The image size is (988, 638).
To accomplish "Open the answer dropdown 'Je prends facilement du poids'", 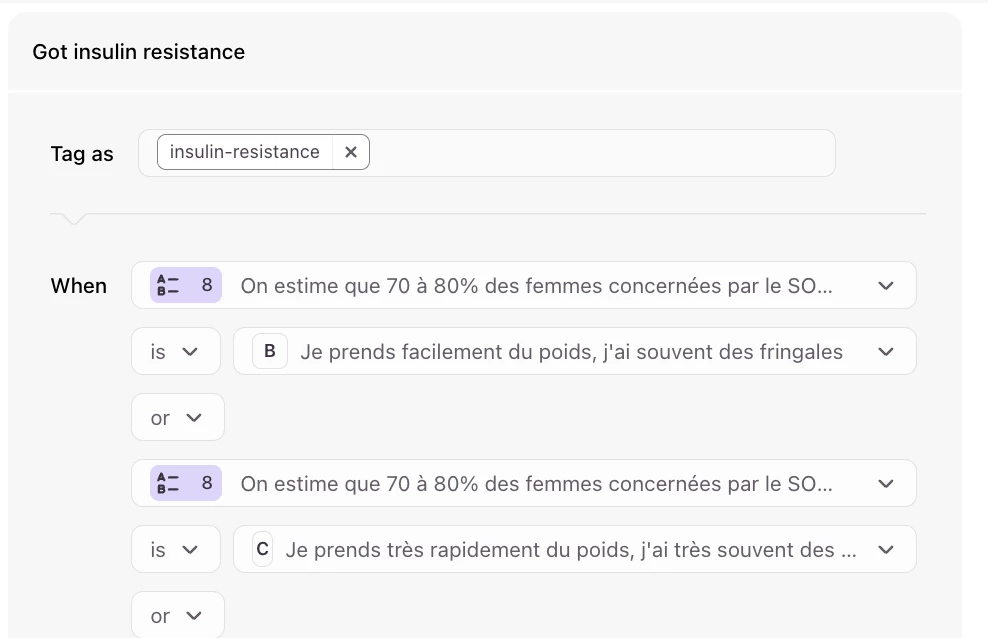I will click(x=571, y=352).
